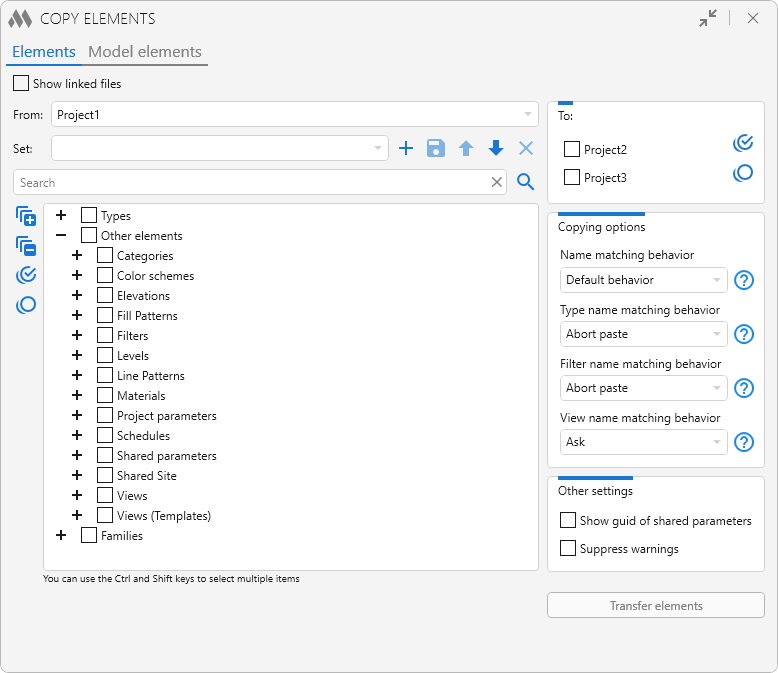The image size is (778, 673).
Task: Check Project2 as target project
Action: point(572,149)
